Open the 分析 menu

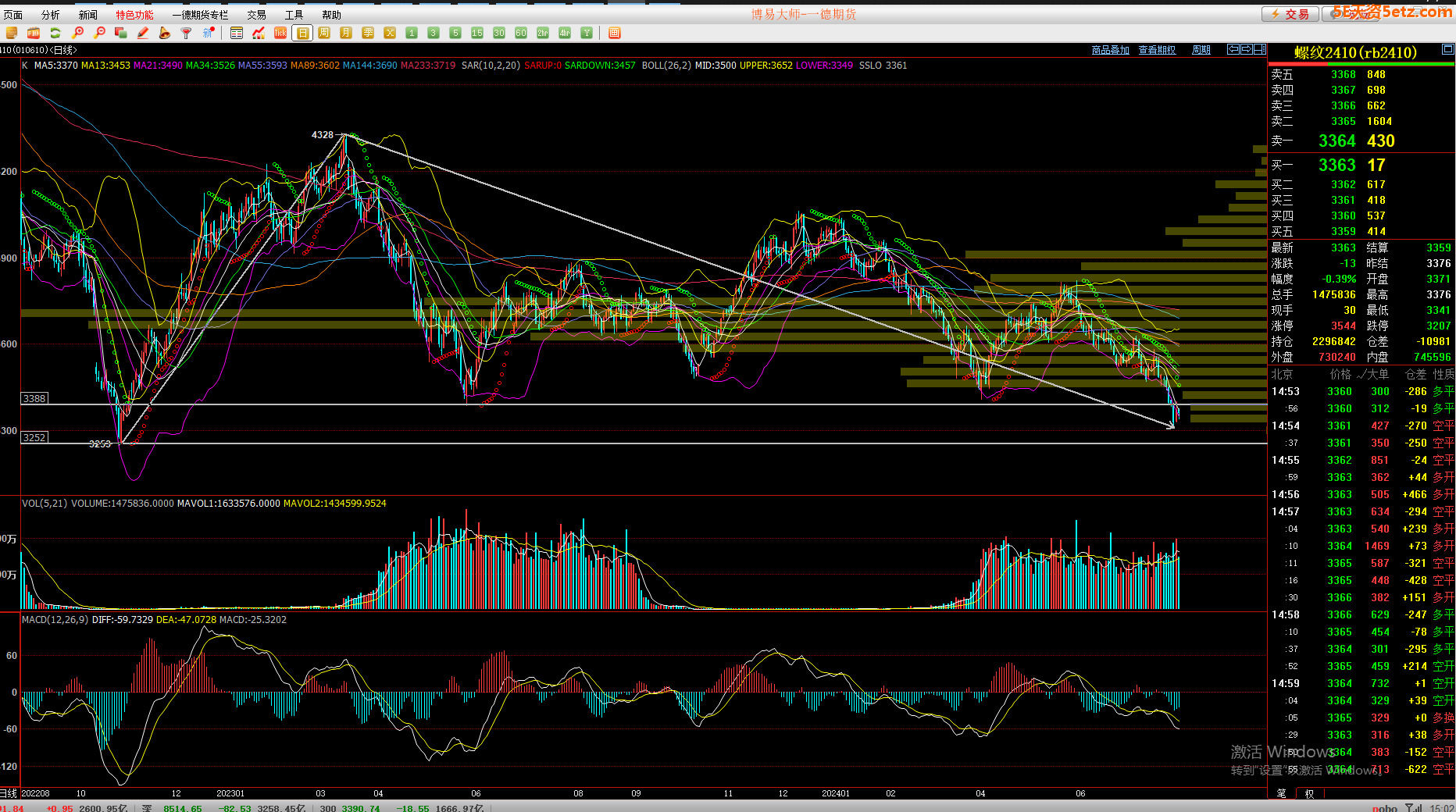[51, 15]
